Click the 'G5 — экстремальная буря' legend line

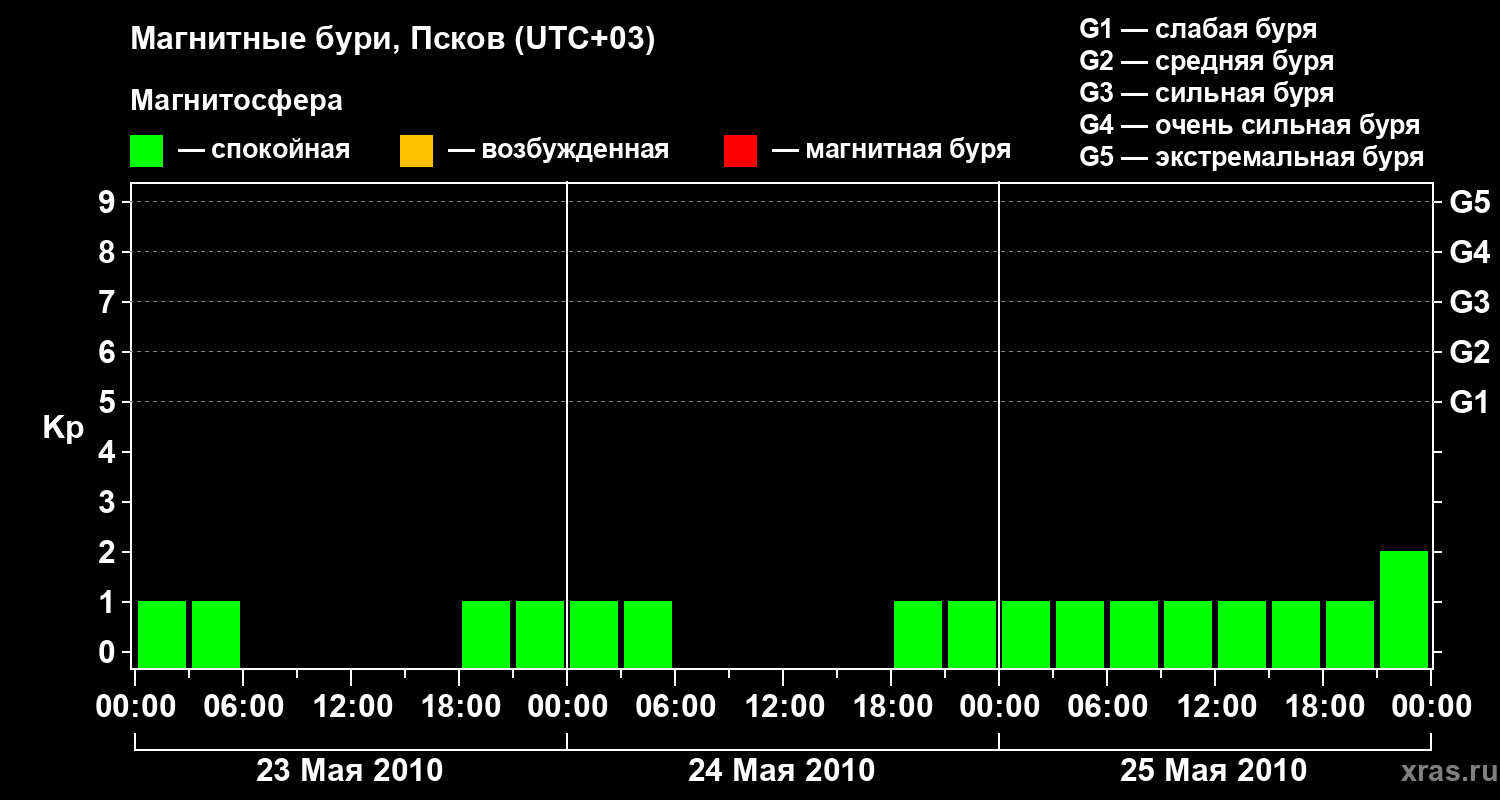coord(1252,157)
